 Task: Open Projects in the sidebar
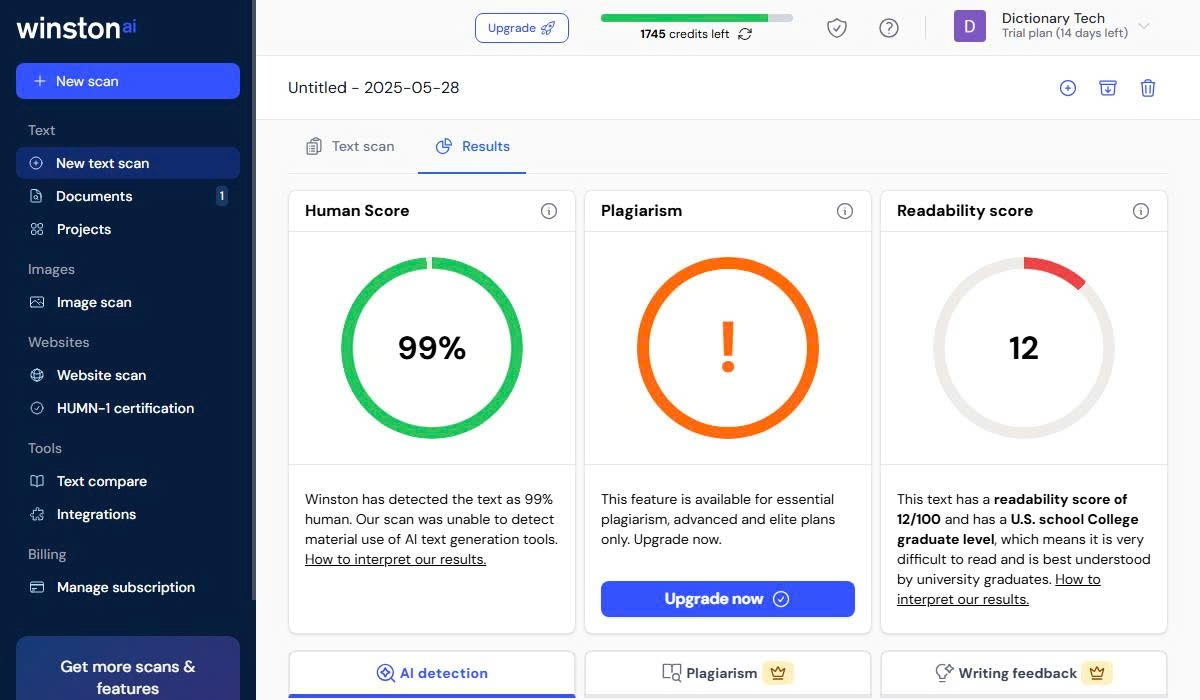pyautogui.click(x=128, y=229)
